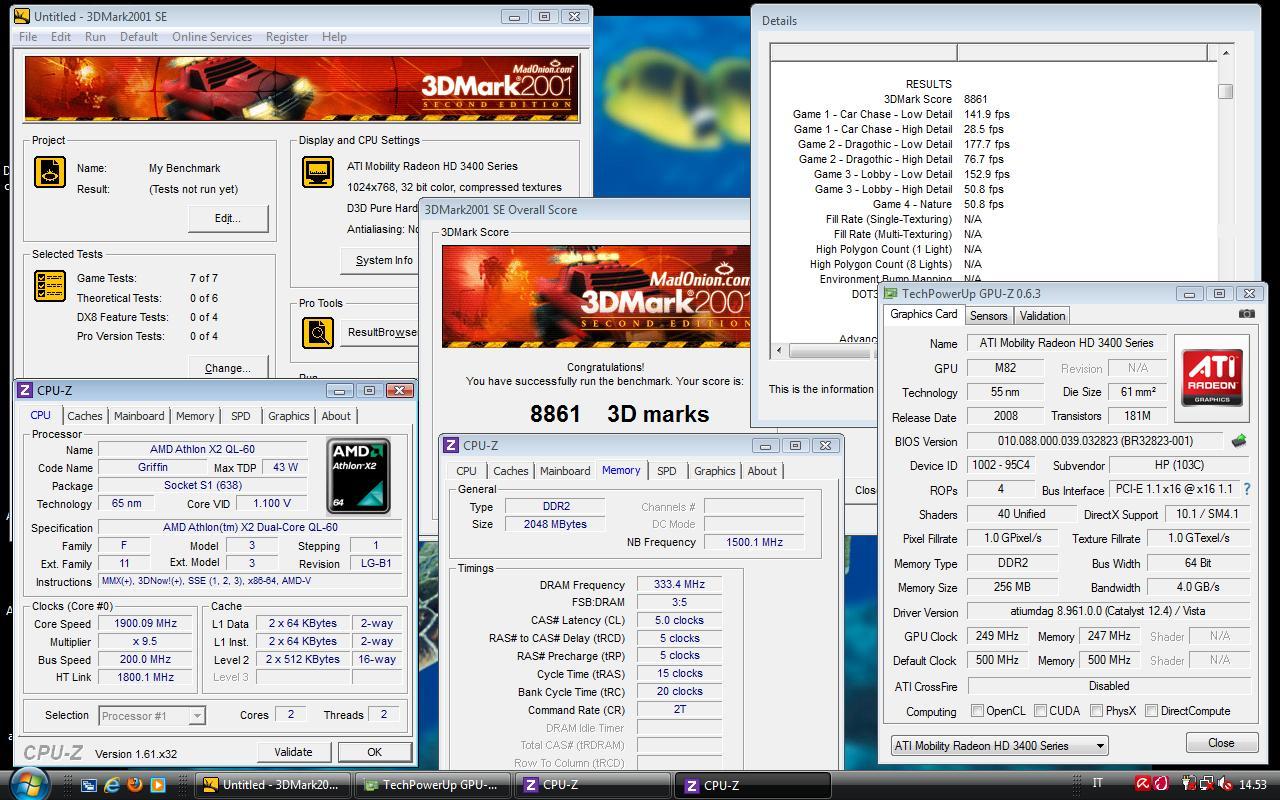Click the GPU-Z title bar icon
This screenshot has width=1280, height=800.
tap(891, 294)
